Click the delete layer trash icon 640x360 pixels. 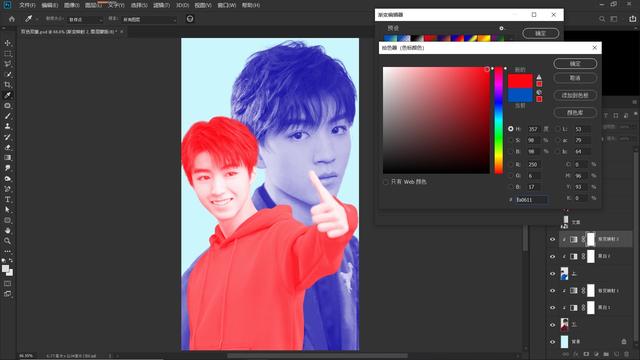tap(627, 354)
